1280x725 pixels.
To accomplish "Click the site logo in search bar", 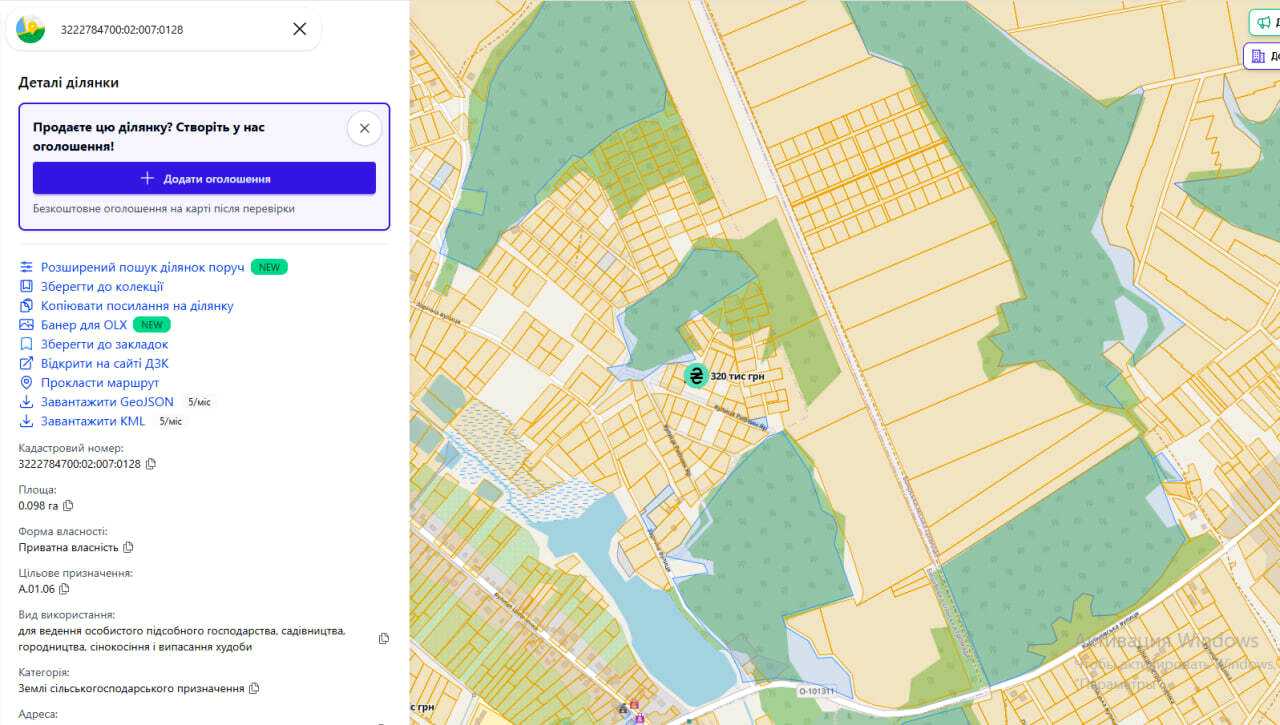I will coord(31,29).
